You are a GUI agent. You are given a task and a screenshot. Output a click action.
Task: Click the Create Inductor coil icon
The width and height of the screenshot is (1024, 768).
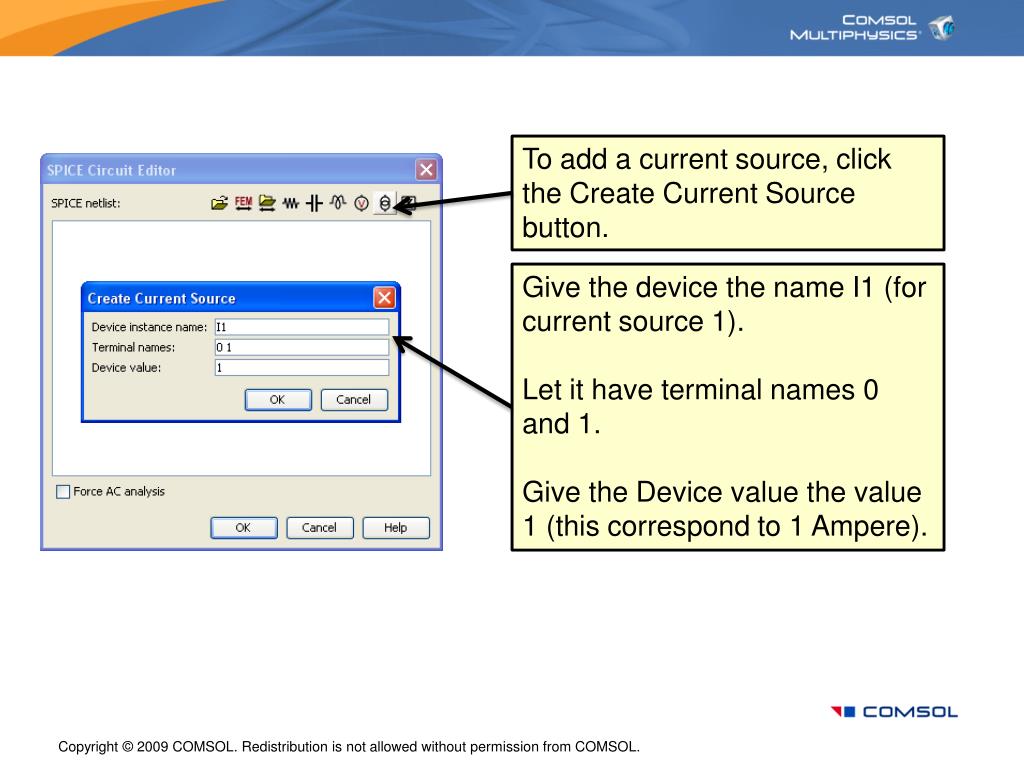338,203
